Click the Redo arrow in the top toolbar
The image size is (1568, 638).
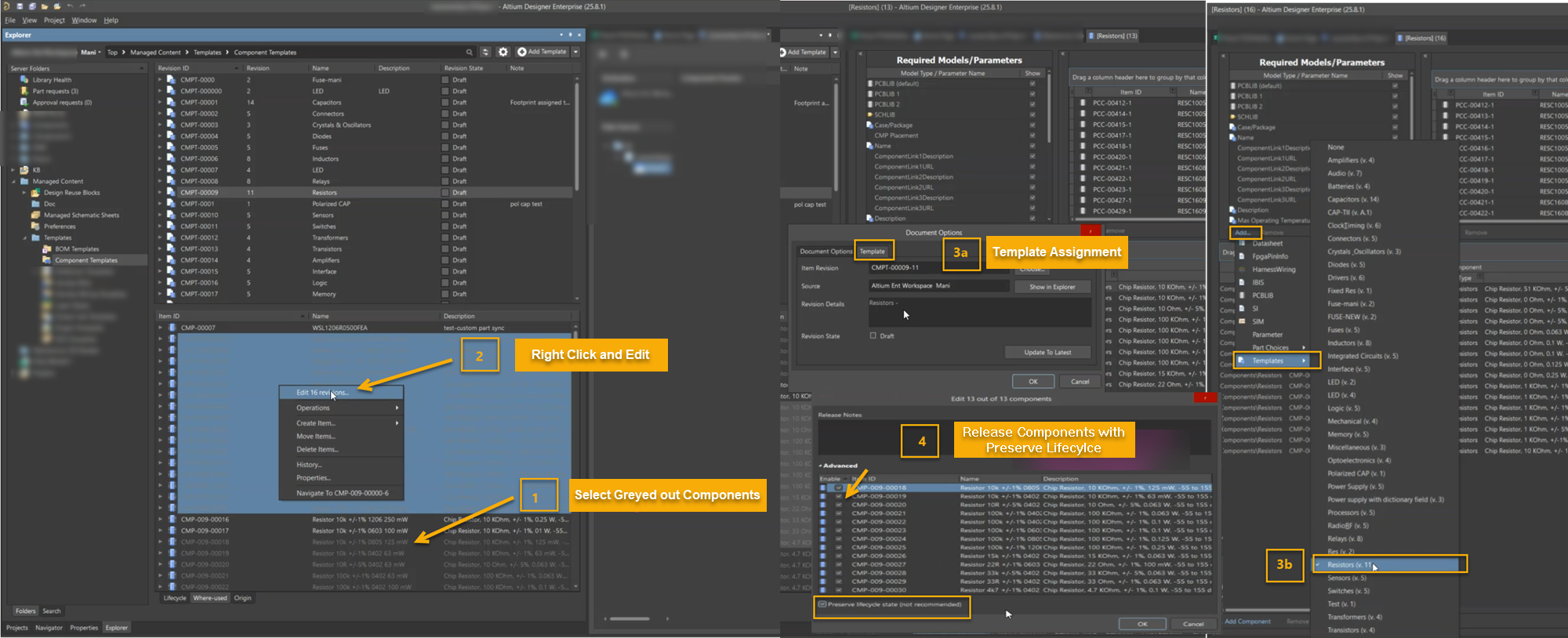click(x=82, y=6)
